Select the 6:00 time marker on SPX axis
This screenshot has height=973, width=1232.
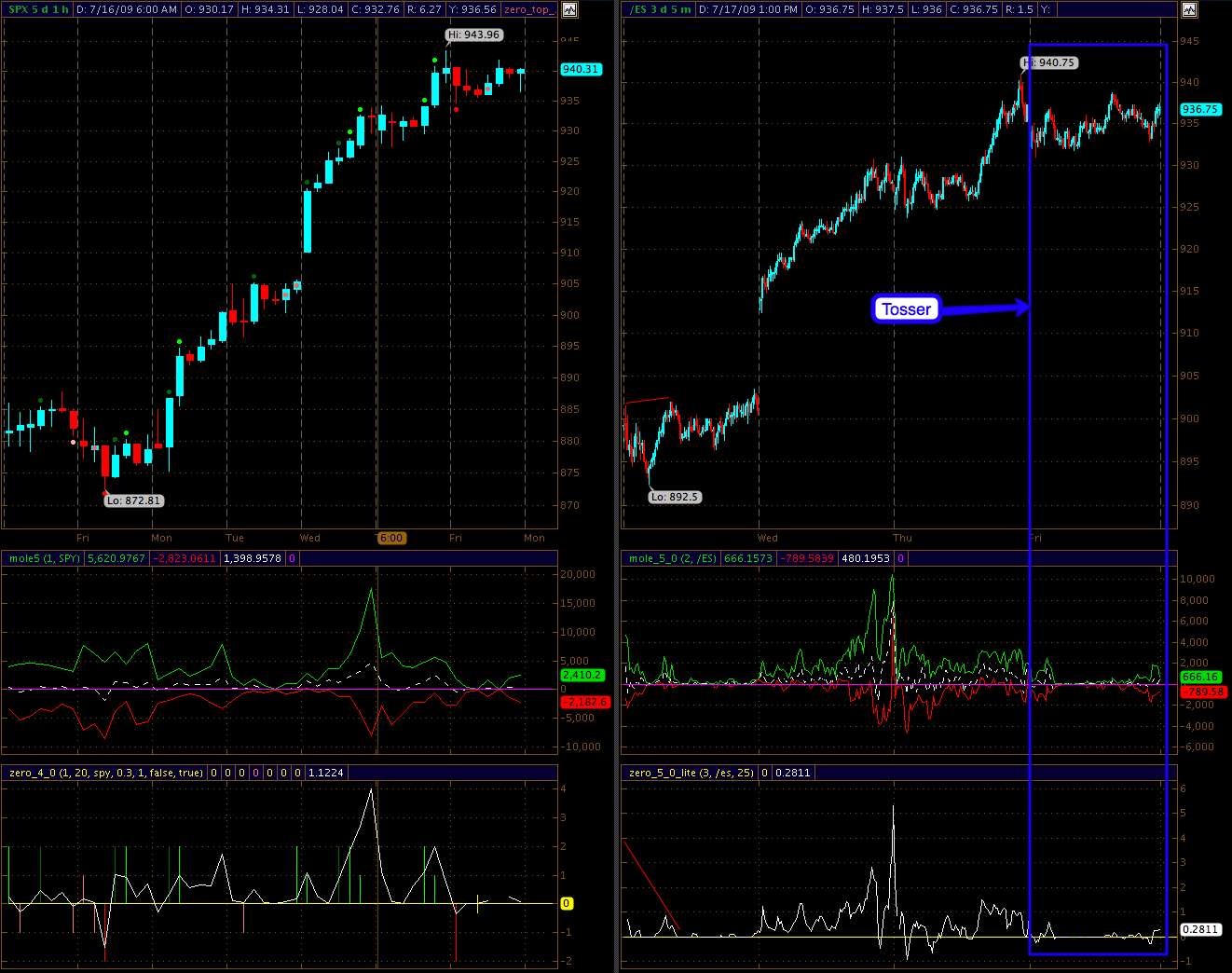tap(391, 538)
